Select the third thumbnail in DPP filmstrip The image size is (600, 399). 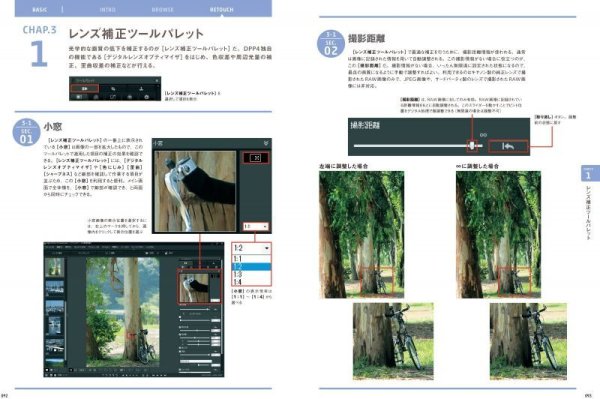[x=55, y=308]
